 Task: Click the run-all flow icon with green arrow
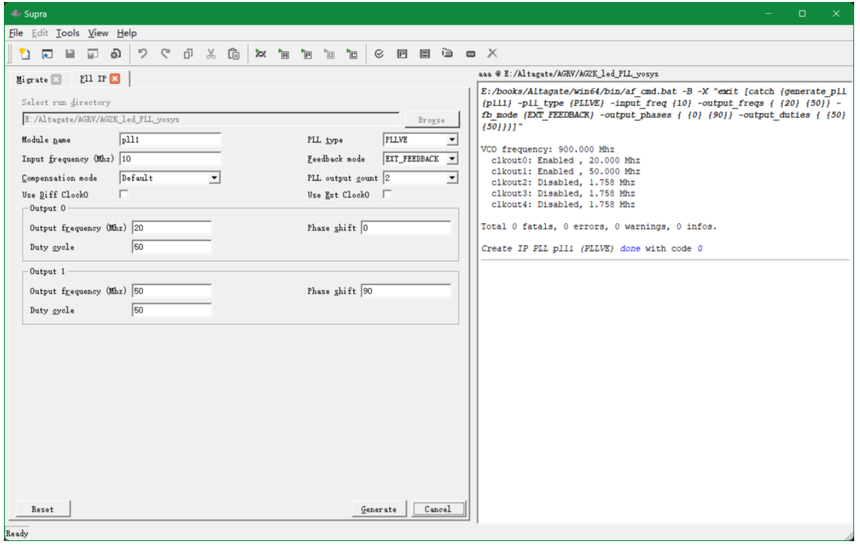(x=261, y=54)
